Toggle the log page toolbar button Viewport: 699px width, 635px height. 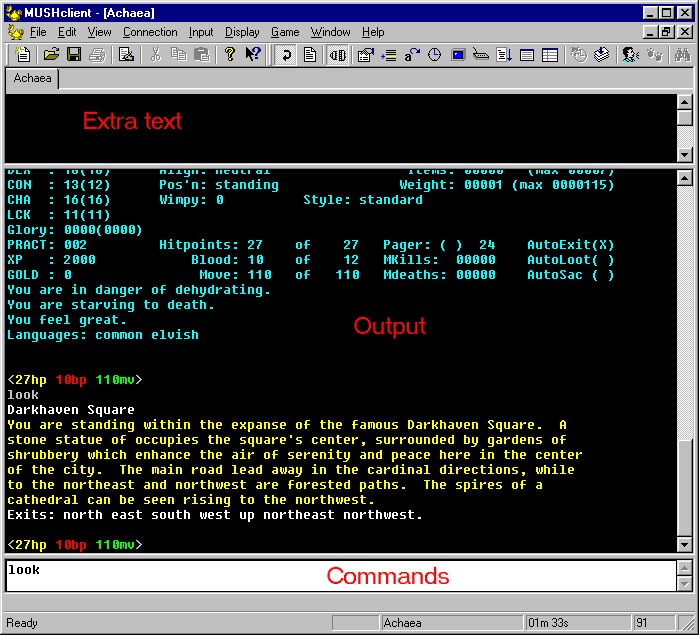(x=310, y=55)
